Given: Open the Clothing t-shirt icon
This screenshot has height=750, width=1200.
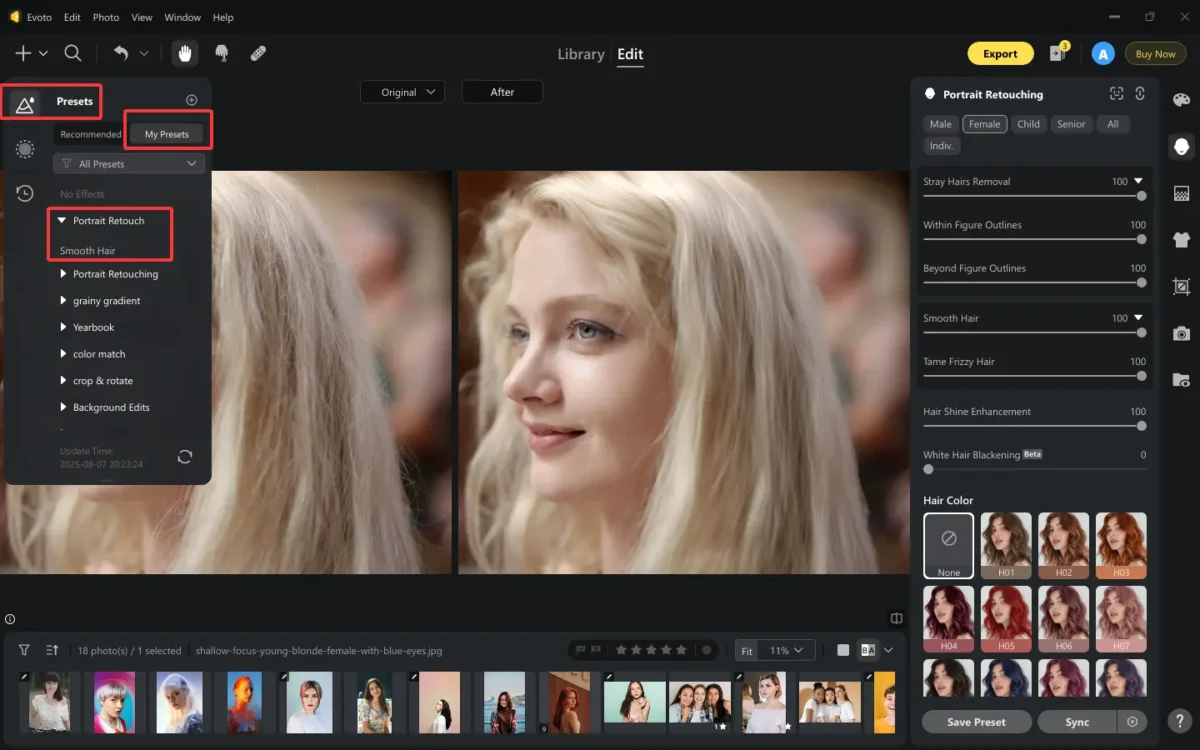Looking at the screenshot, I should pos(1181,240).
